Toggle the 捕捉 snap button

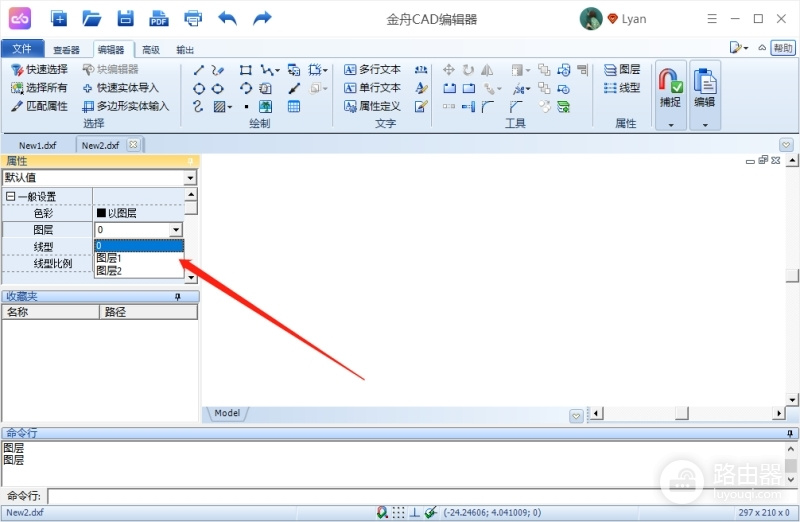670,95
